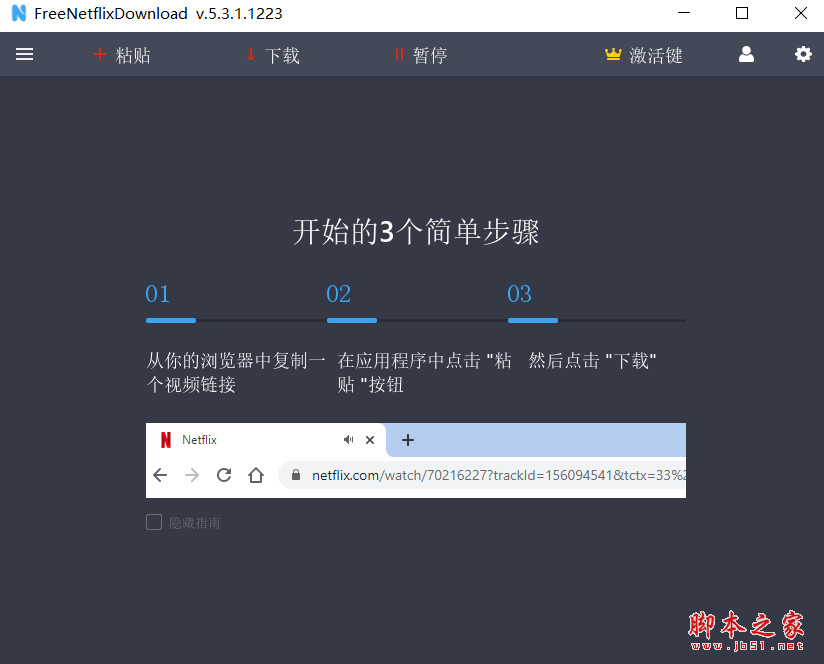
Task: Open the hamburger menu
Action: 24,54
